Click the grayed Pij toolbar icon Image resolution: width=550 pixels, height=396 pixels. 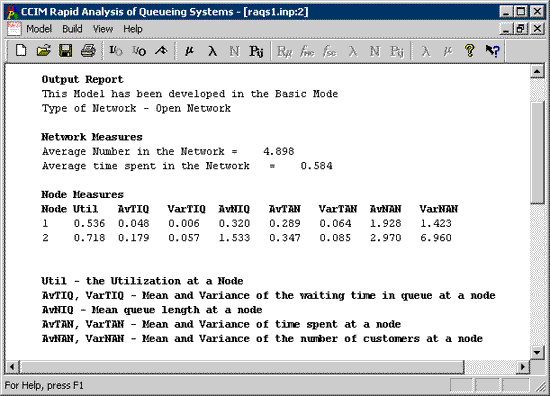[397, 52]
